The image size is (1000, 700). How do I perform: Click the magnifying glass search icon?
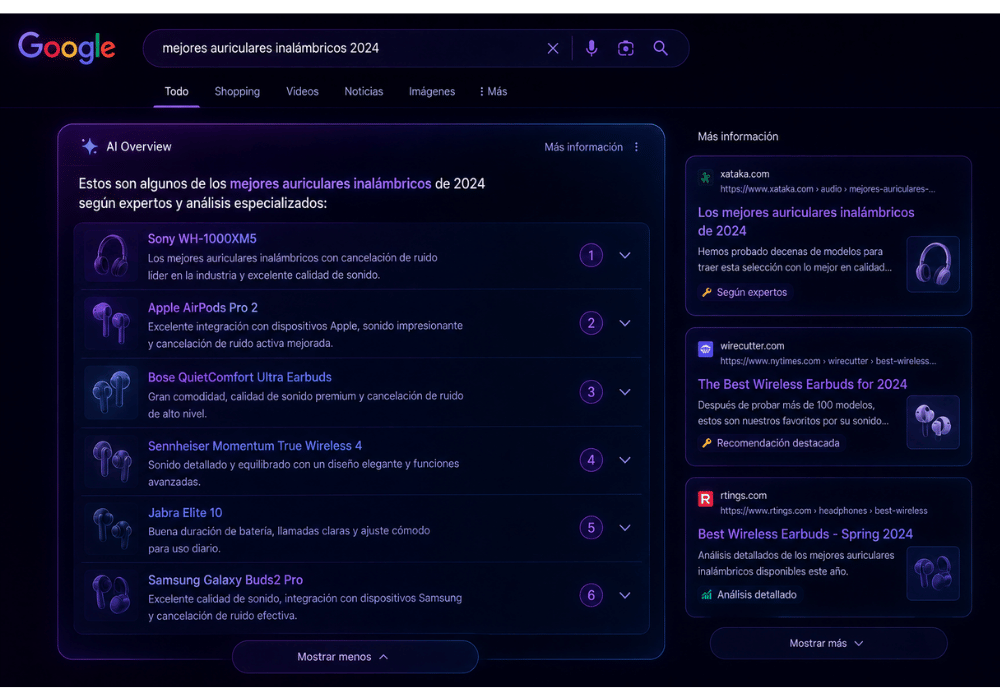tap(661, 48)
